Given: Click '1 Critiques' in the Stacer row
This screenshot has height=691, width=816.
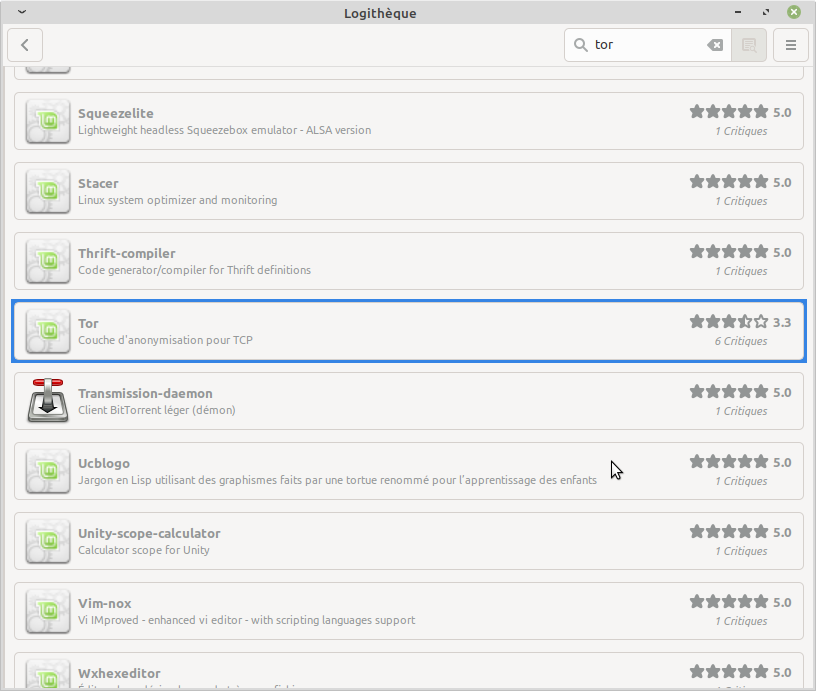Looking at the screenshot, I should (x=741, y=201).
